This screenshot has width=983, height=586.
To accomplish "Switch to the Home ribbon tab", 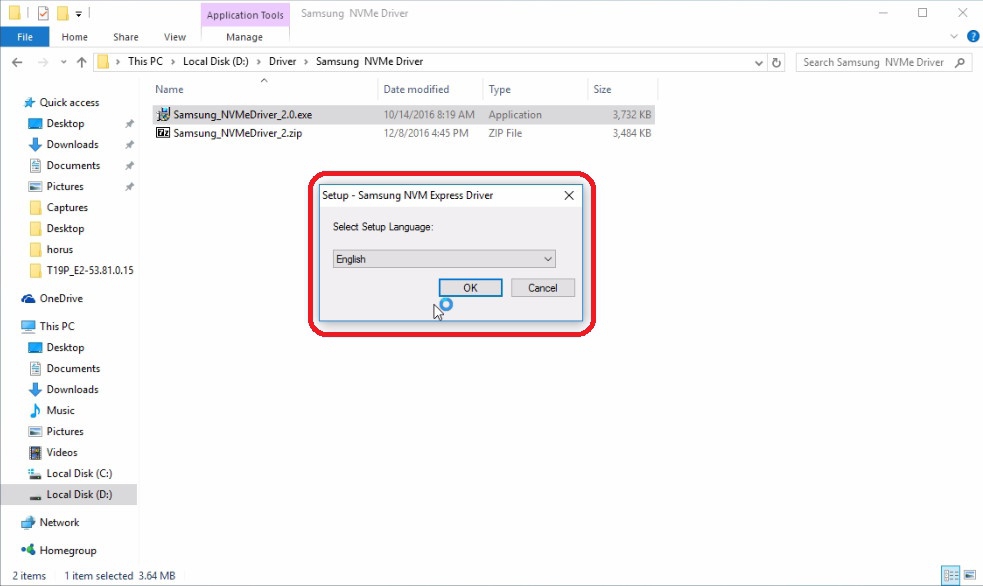I will [75, 37].
